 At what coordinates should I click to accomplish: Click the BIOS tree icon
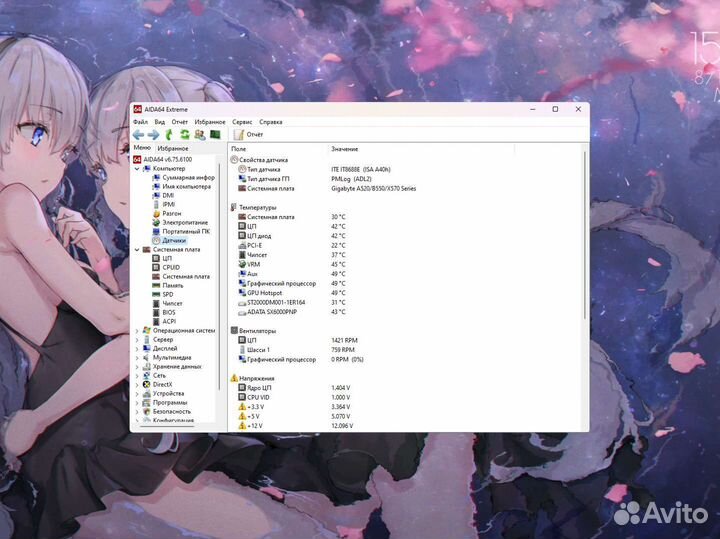[x=156, y=313]
